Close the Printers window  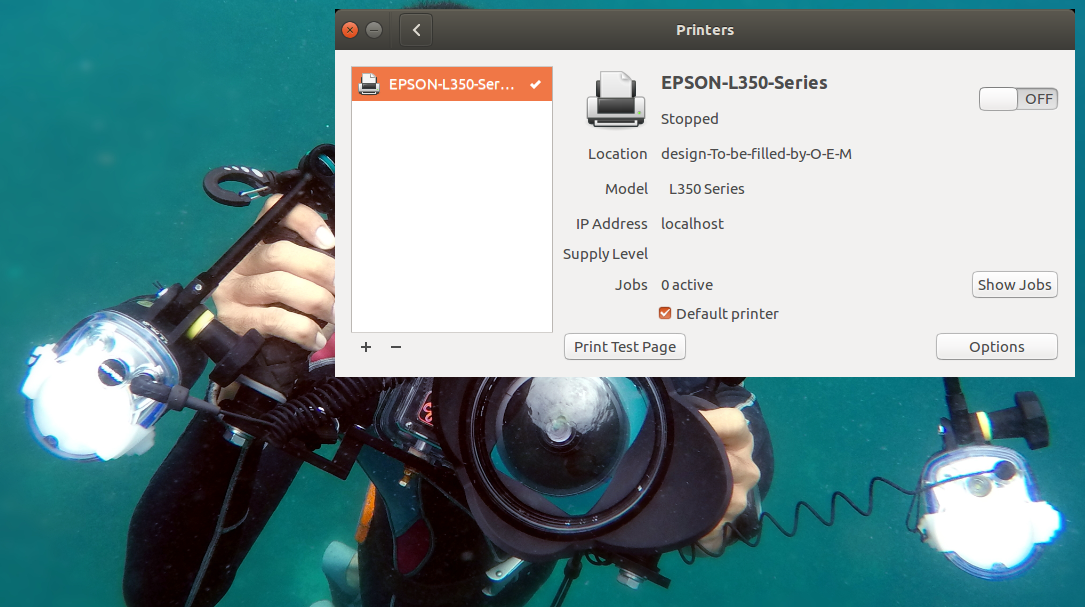(350, 30)
